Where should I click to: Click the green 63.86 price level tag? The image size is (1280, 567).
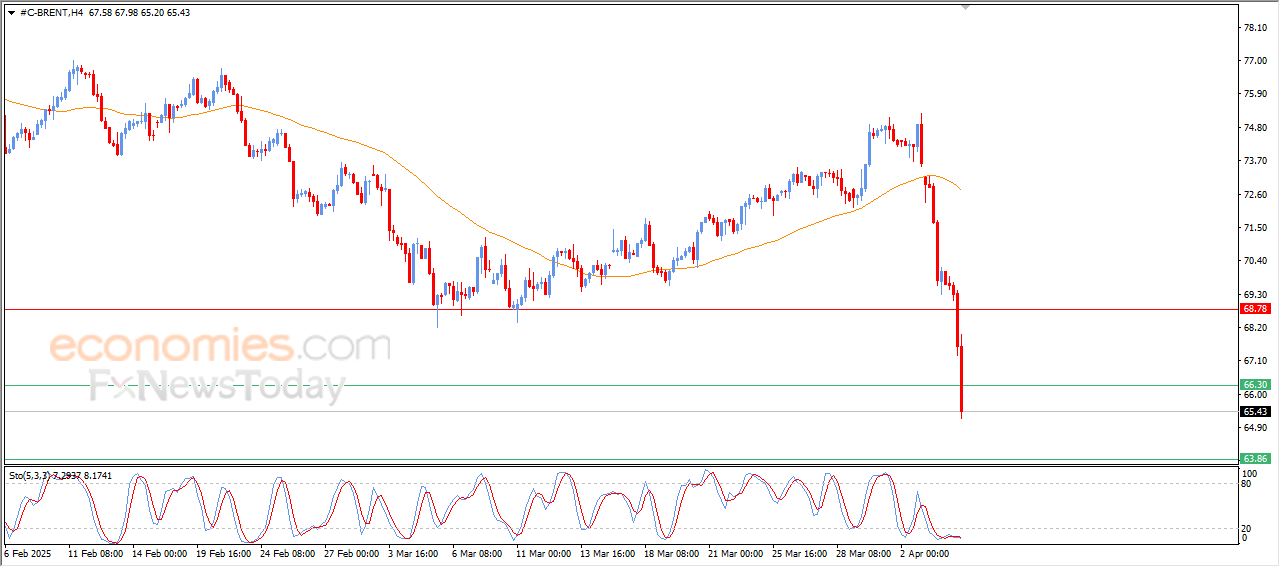pos(1255,458)
